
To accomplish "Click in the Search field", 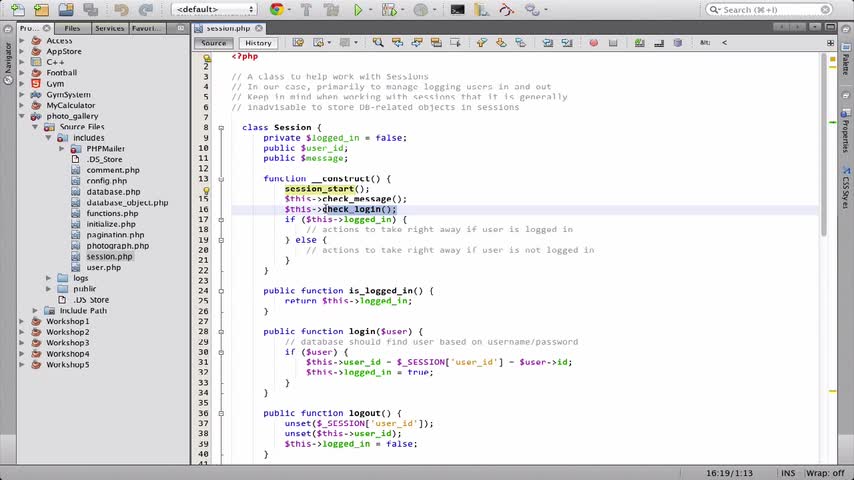I will (x=769, y=9).
